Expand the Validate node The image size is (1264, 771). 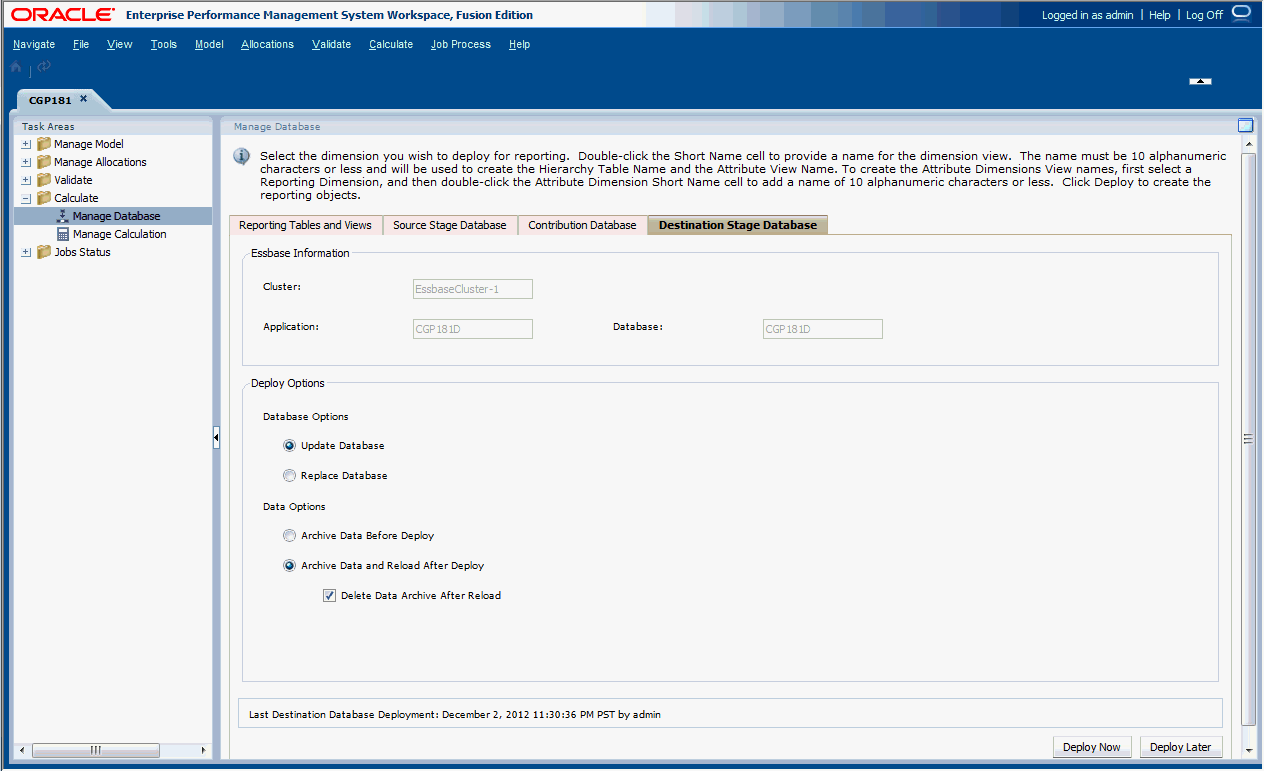[26, 180]
